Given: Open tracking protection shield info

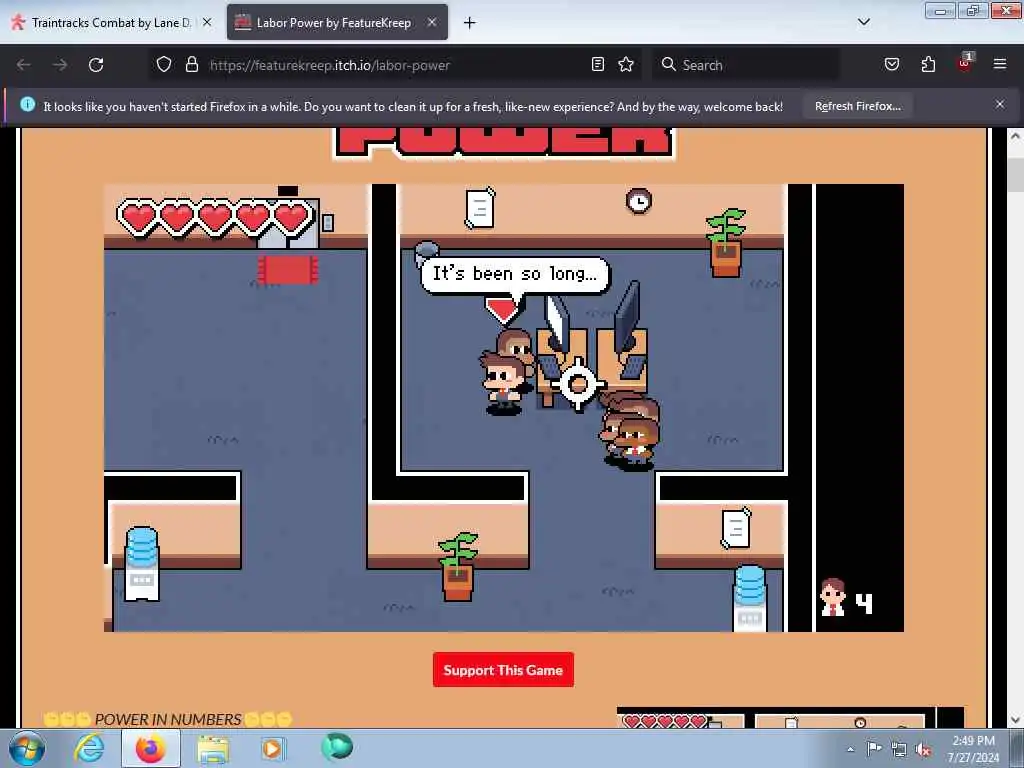Looking at the screenshot, I should [x=164, y=64].
